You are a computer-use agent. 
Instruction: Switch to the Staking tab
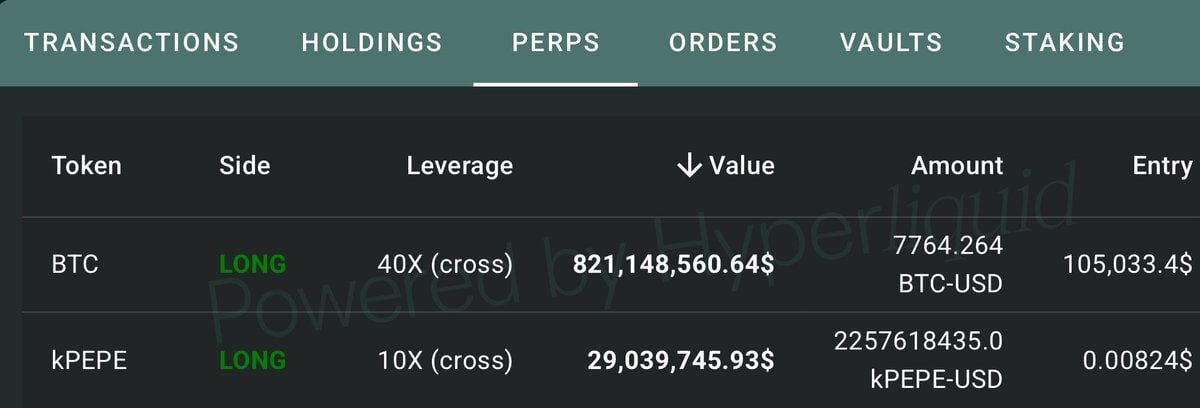click(x=1065, y=43)
